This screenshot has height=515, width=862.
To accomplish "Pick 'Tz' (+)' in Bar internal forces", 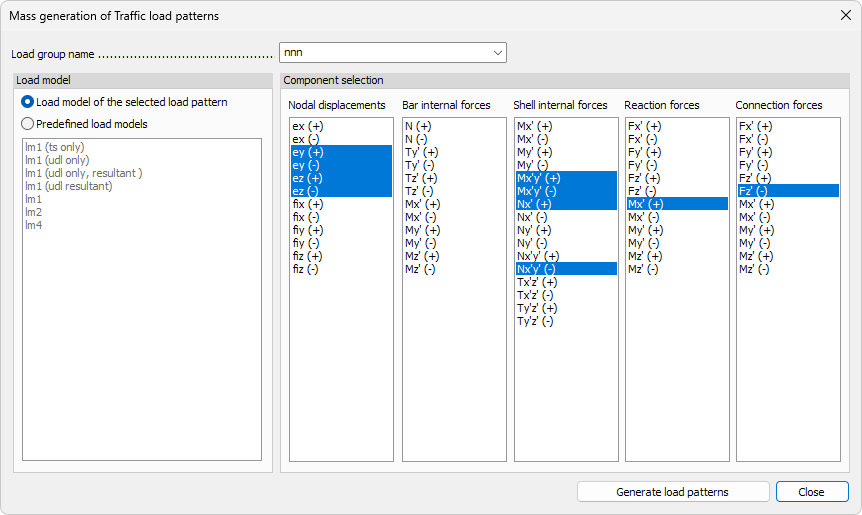I will tap(421, 178).
